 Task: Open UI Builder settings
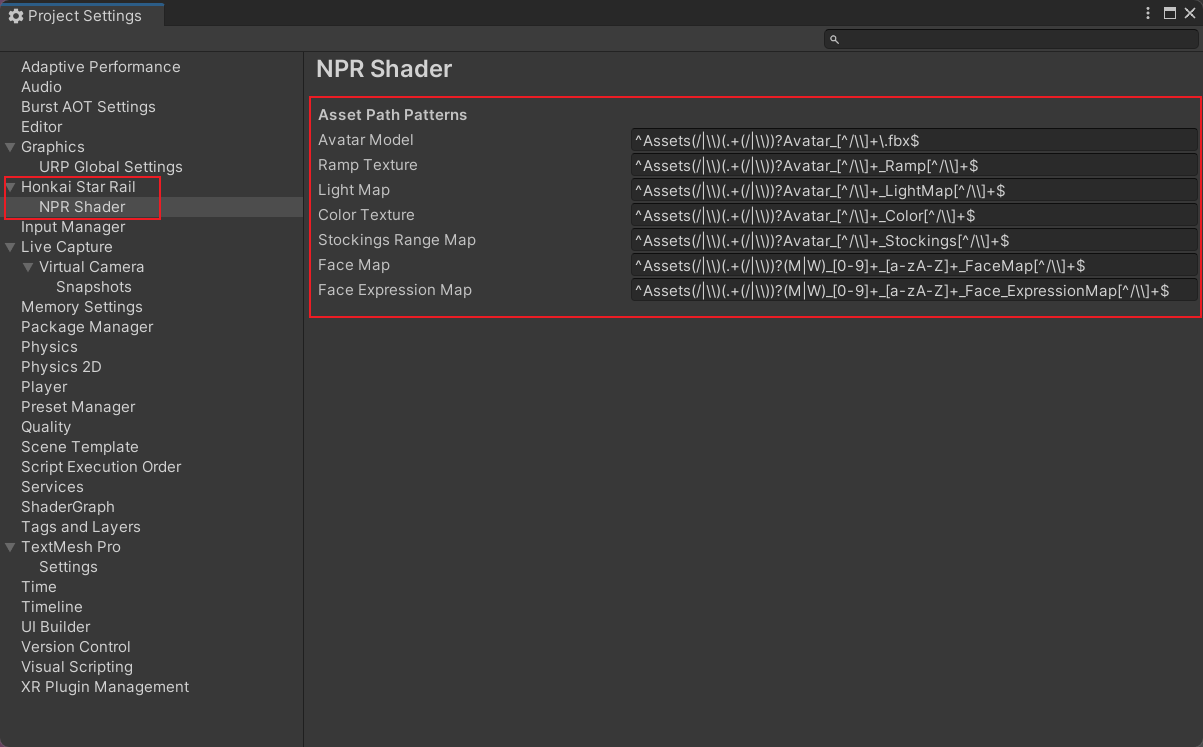click(56, 627)
